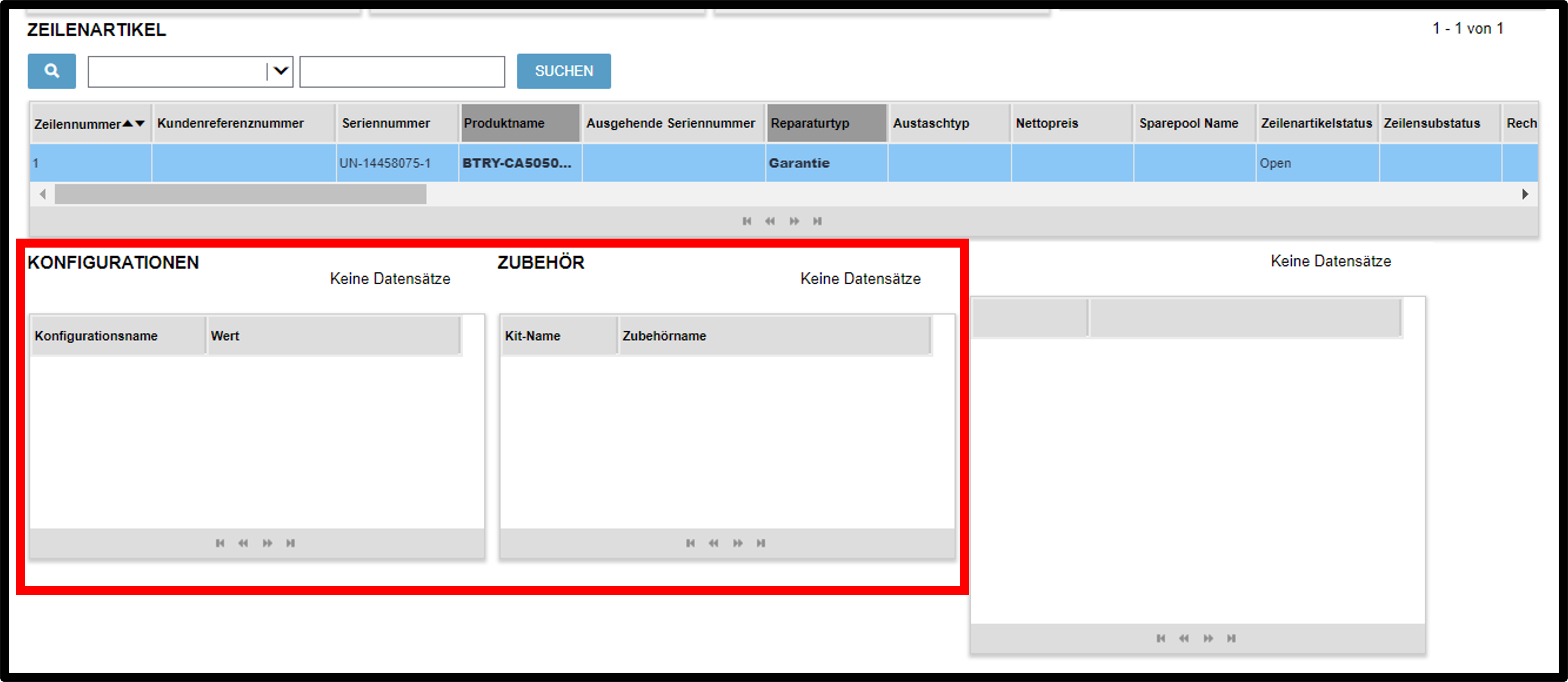Viewport: 1568px width, 682px height.
Task: Go to first page in rightmost unnamed panel pager
Action: click(x=1161, y=638)
